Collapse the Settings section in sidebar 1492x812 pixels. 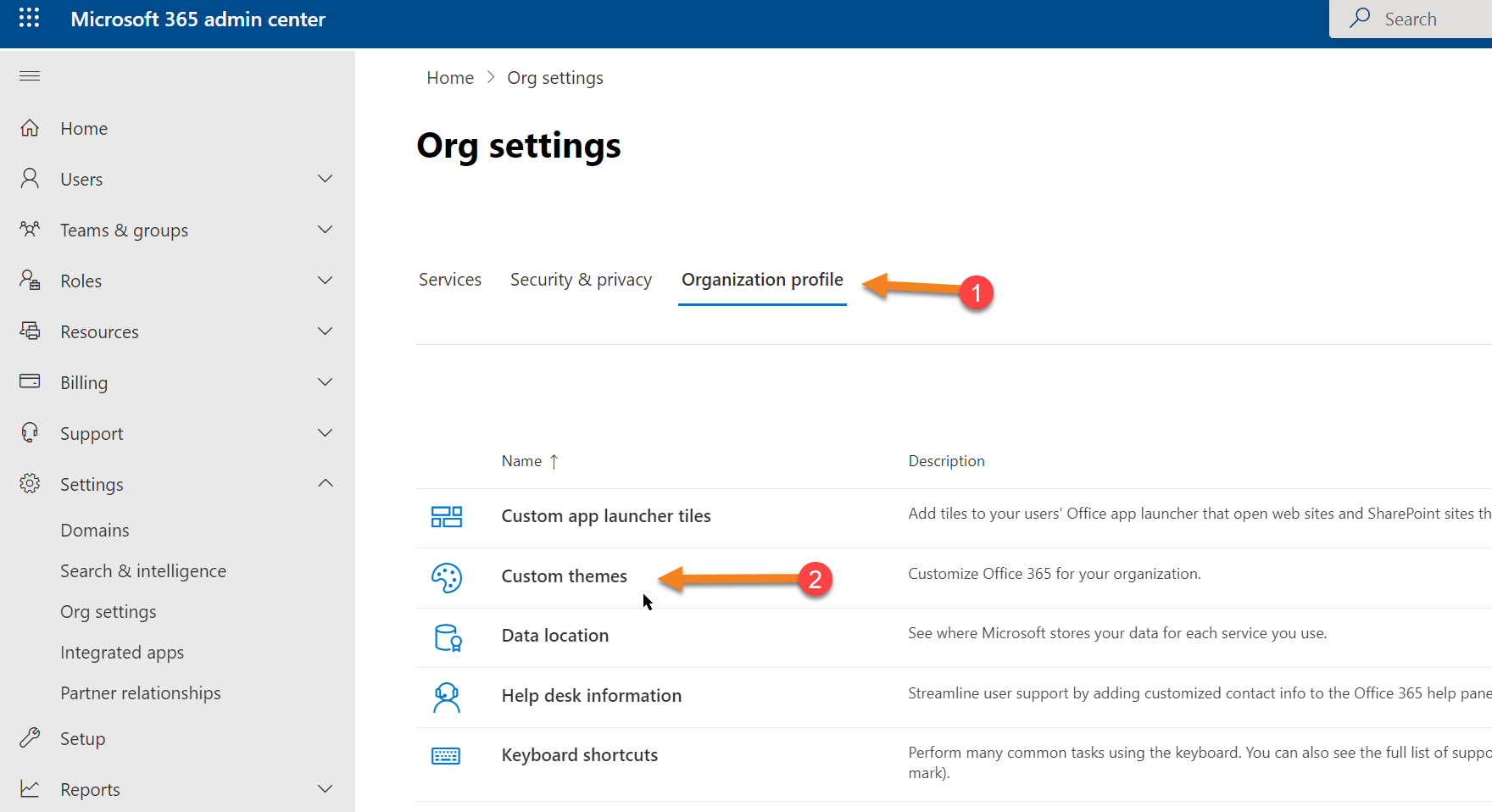(325, 483)
